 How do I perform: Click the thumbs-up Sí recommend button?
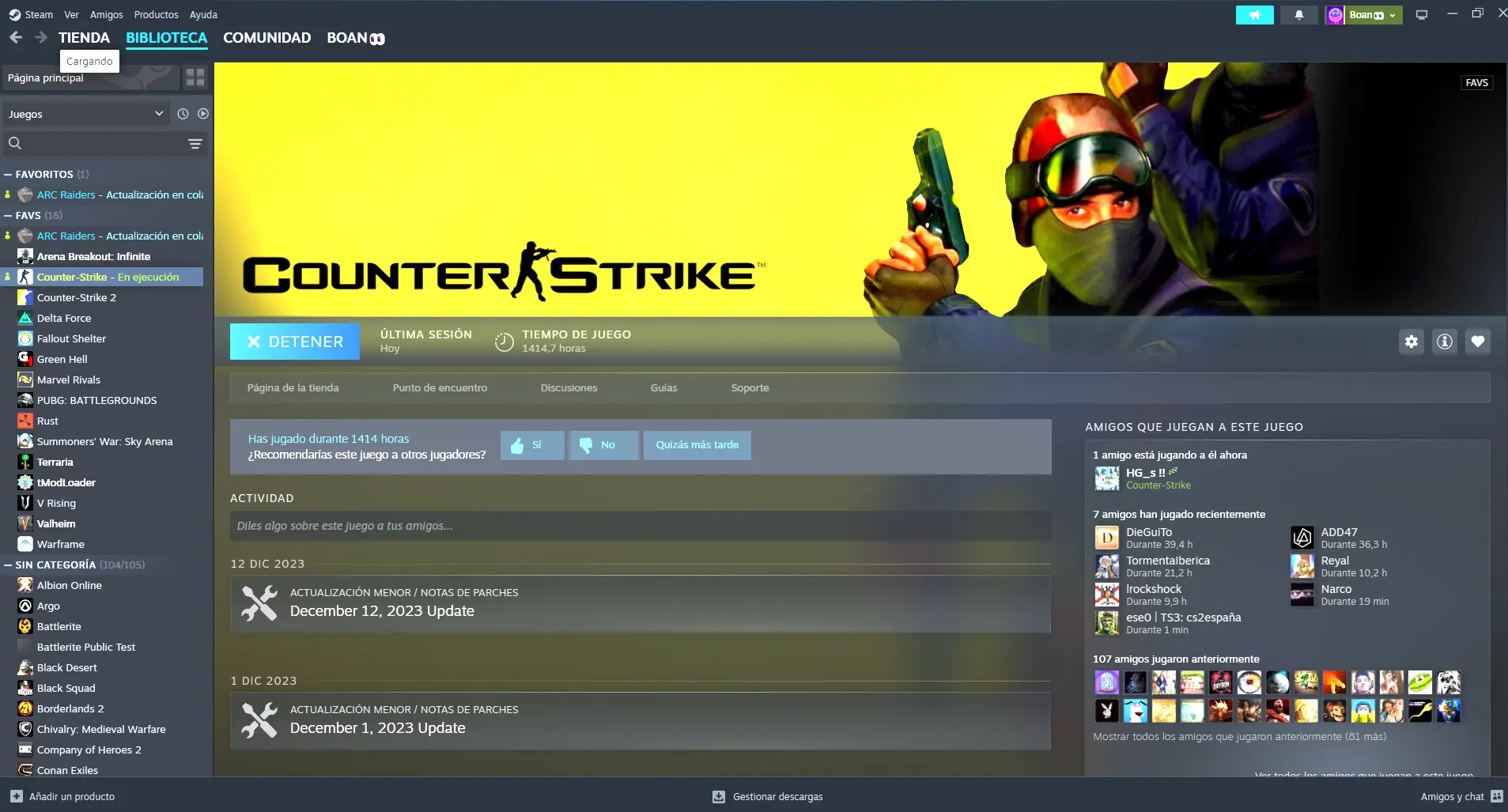[x=533, y=445]
